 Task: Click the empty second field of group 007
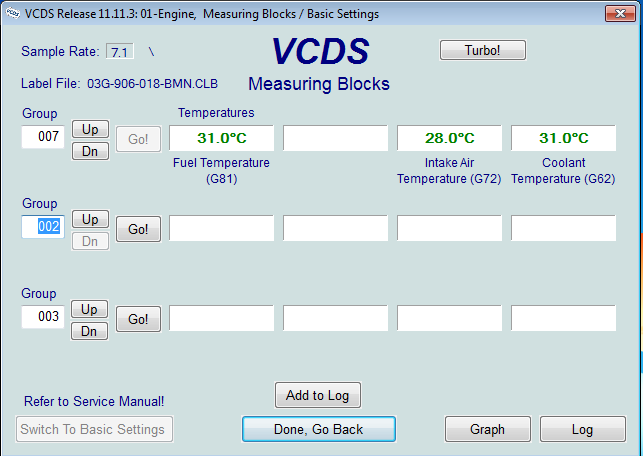click(x=335, y=138)
